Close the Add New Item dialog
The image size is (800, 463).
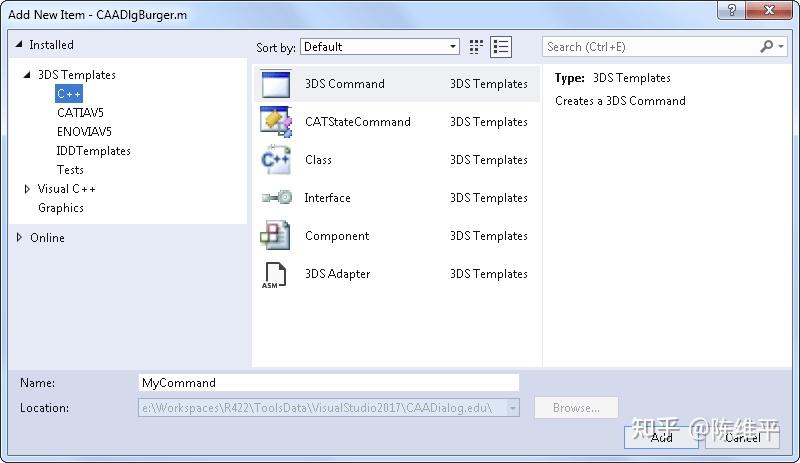click(x=769, y=10)
